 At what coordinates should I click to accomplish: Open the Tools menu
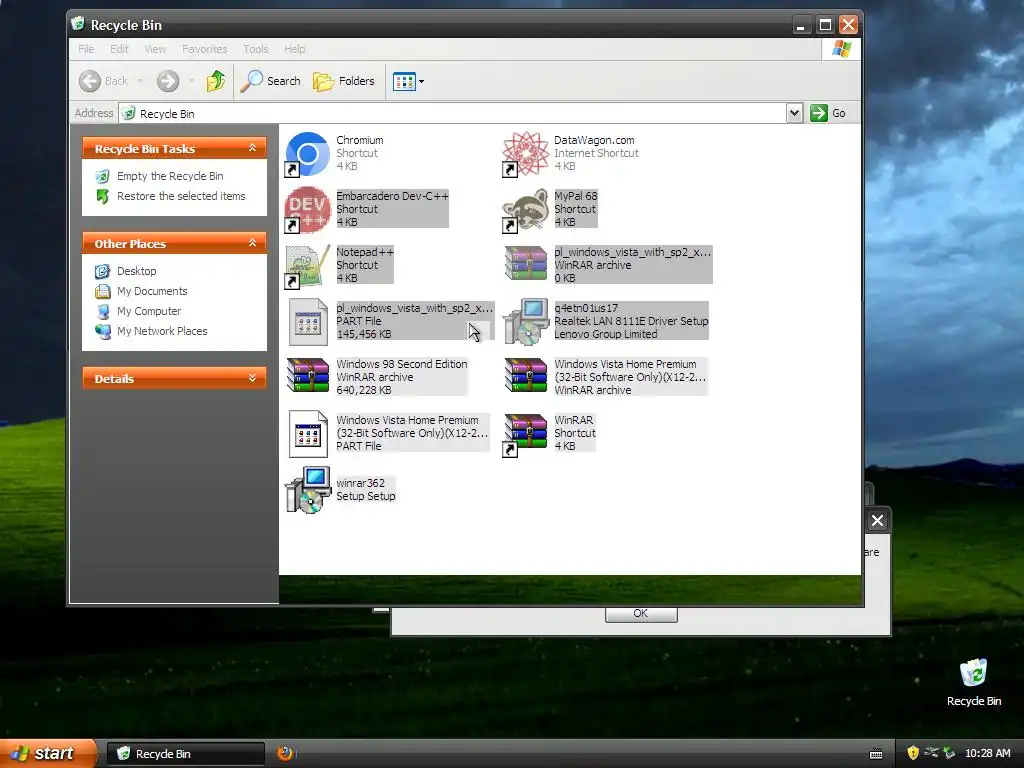click(255, 49)
